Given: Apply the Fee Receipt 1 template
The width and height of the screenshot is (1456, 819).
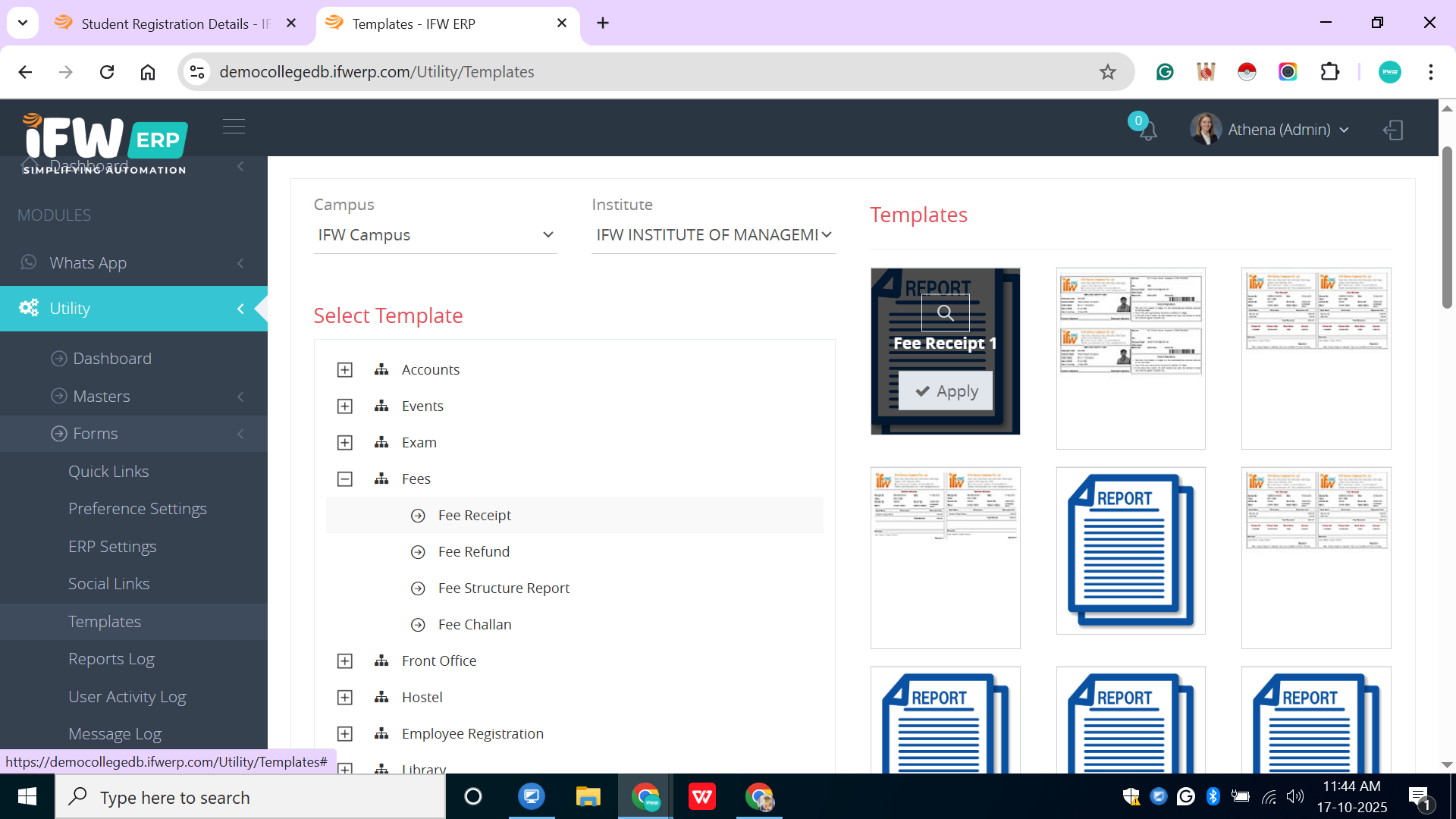Looking at the screenshot, I should (x=946, y=391).
